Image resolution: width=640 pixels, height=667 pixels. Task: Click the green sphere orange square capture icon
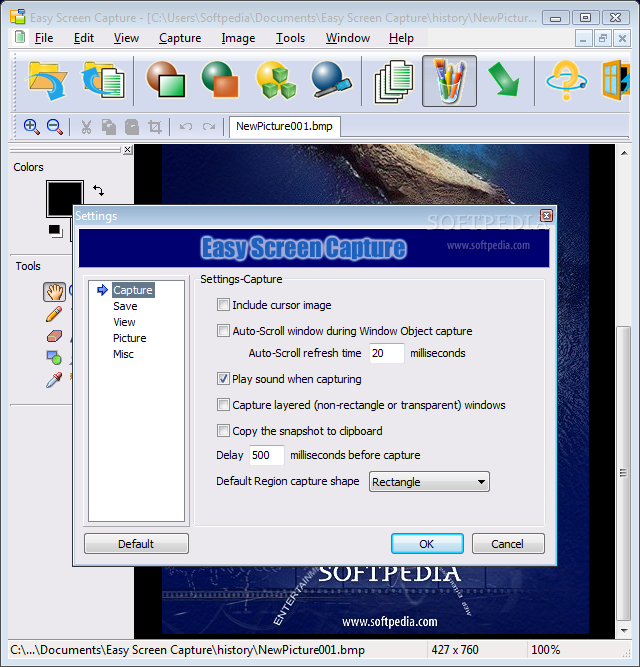(220, 80)
